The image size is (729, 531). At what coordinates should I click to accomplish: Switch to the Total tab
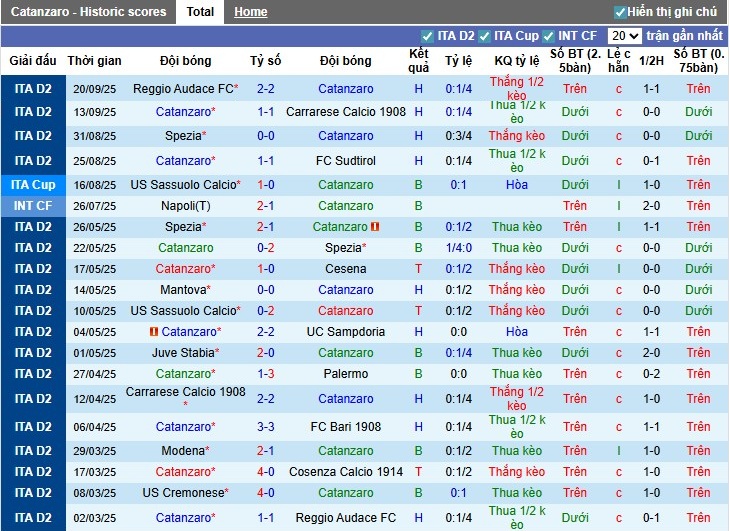point(200,12)
